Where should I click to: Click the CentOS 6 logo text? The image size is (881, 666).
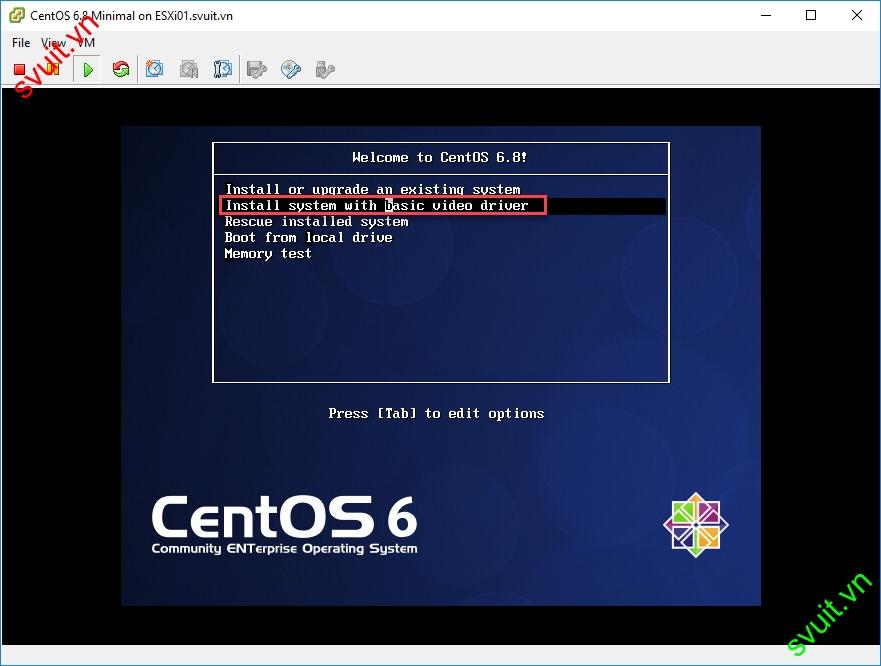click(284, 524)
